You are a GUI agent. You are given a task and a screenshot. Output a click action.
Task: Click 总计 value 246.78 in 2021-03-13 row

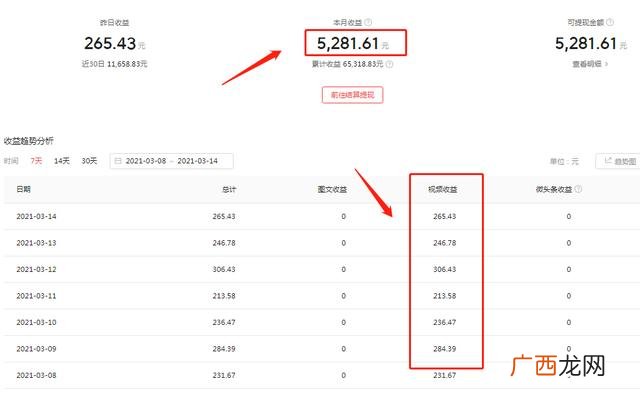224,243
